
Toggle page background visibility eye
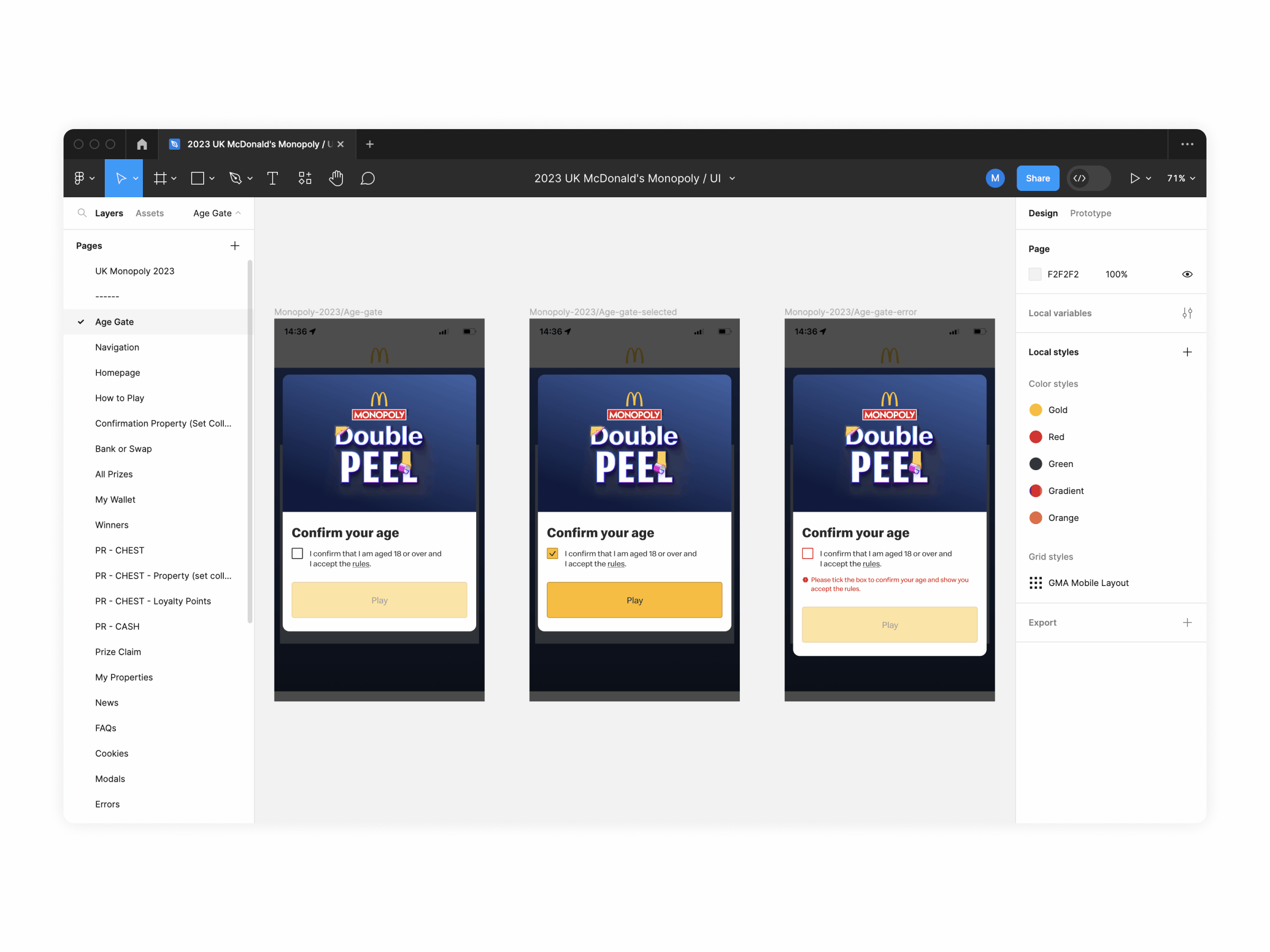tap(1187, 274)
